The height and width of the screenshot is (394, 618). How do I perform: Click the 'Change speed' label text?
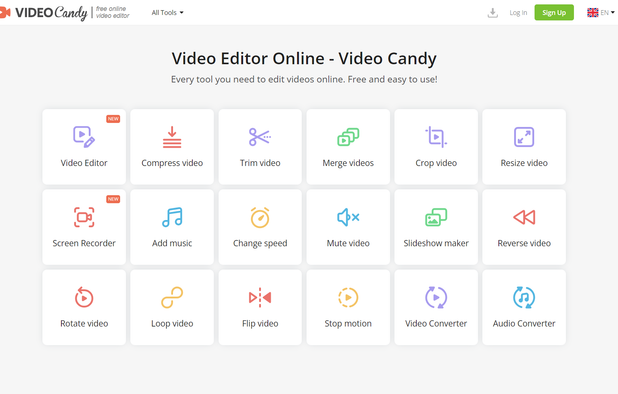tap(260, 243)
